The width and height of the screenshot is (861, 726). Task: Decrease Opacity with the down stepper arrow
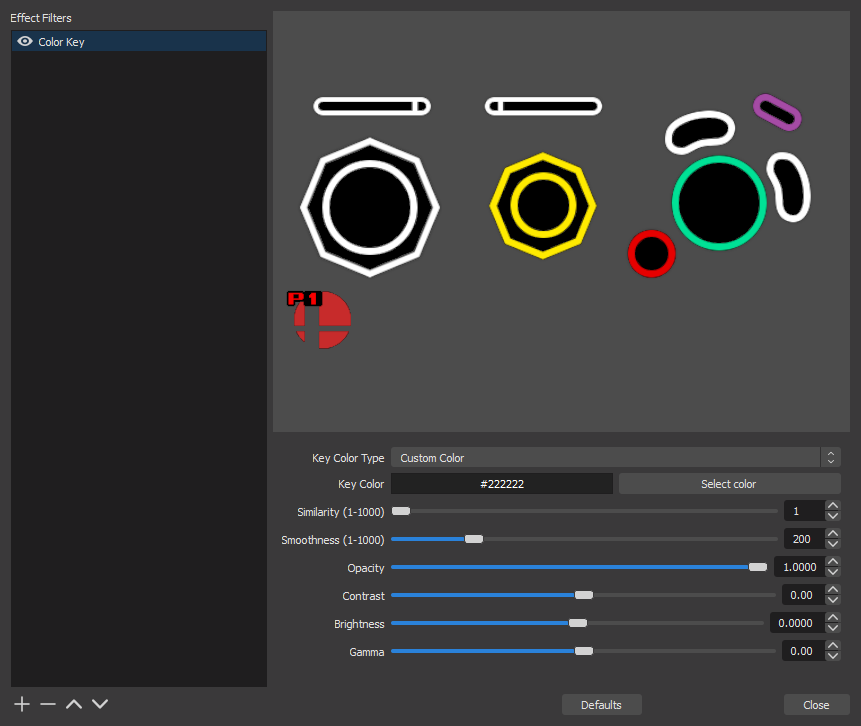click(x=832, y=572)
